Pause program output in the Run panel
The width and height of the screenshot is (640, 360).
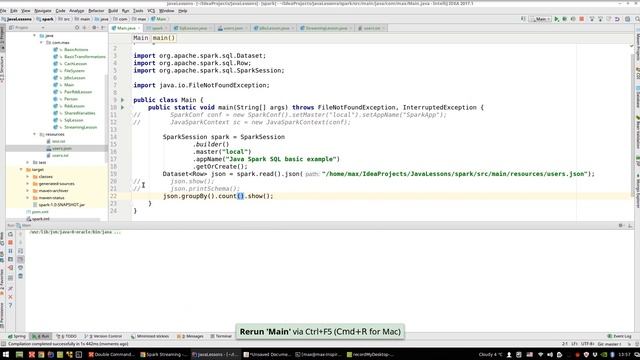pos(10,251)
